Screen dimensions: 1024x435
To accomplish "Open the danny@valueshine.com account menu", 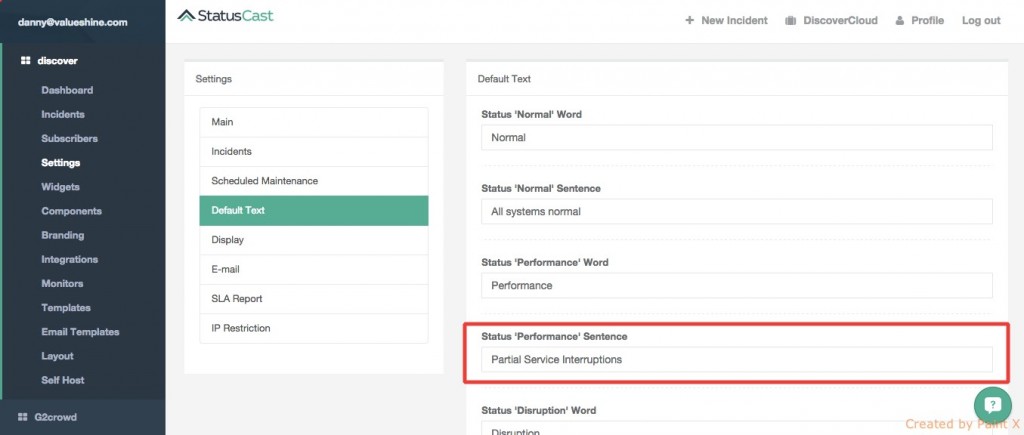I will [73, 21].
